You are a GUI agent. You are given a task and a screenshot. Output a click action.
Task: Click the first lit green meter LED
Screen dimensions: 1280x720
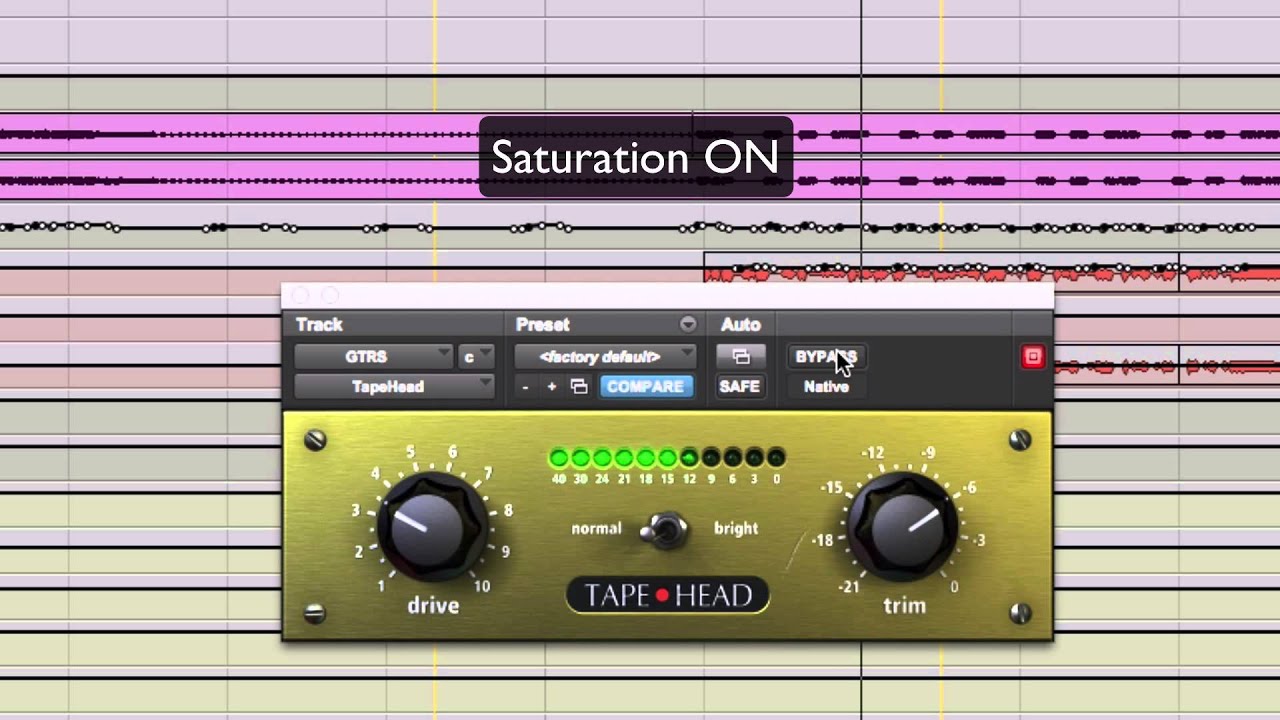click(x=559, y=458)
